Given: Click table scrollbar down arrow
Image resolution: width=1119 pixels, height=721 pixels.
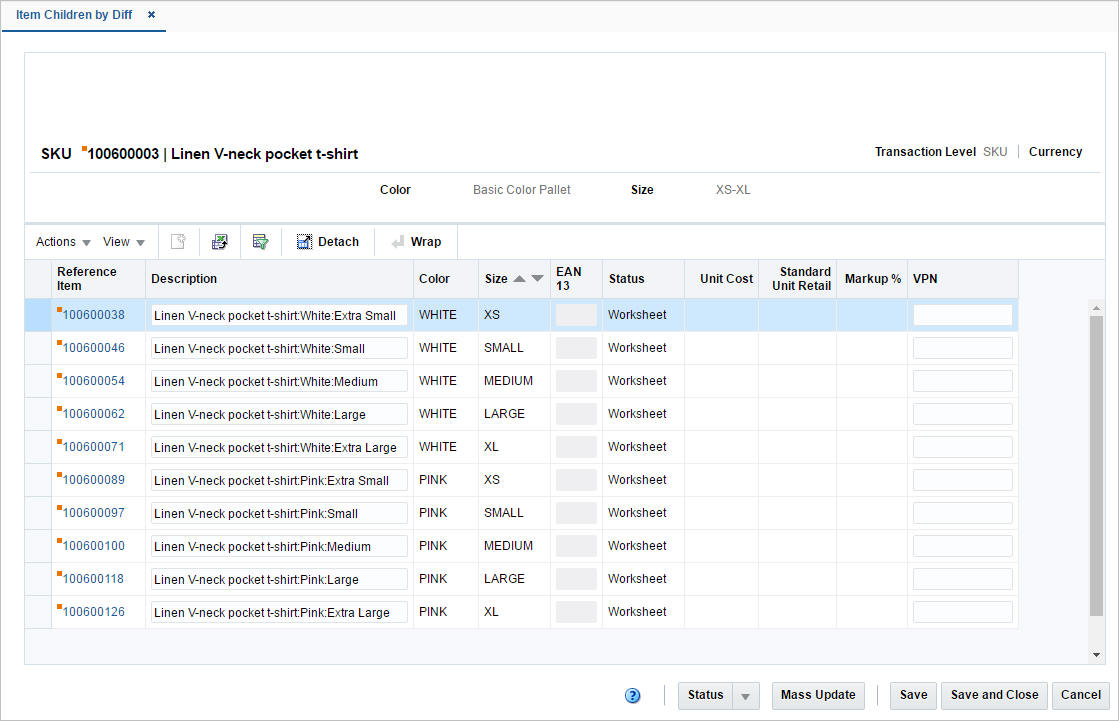Looking at the screenshot, I should click(x=1096, y=655).
